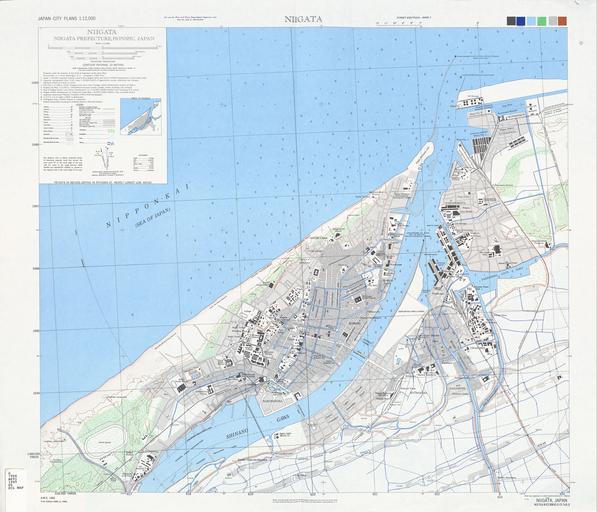Select the dark blue color swatch
The height and width of the screenshot is (512, 597).
[x=521, y=21]
